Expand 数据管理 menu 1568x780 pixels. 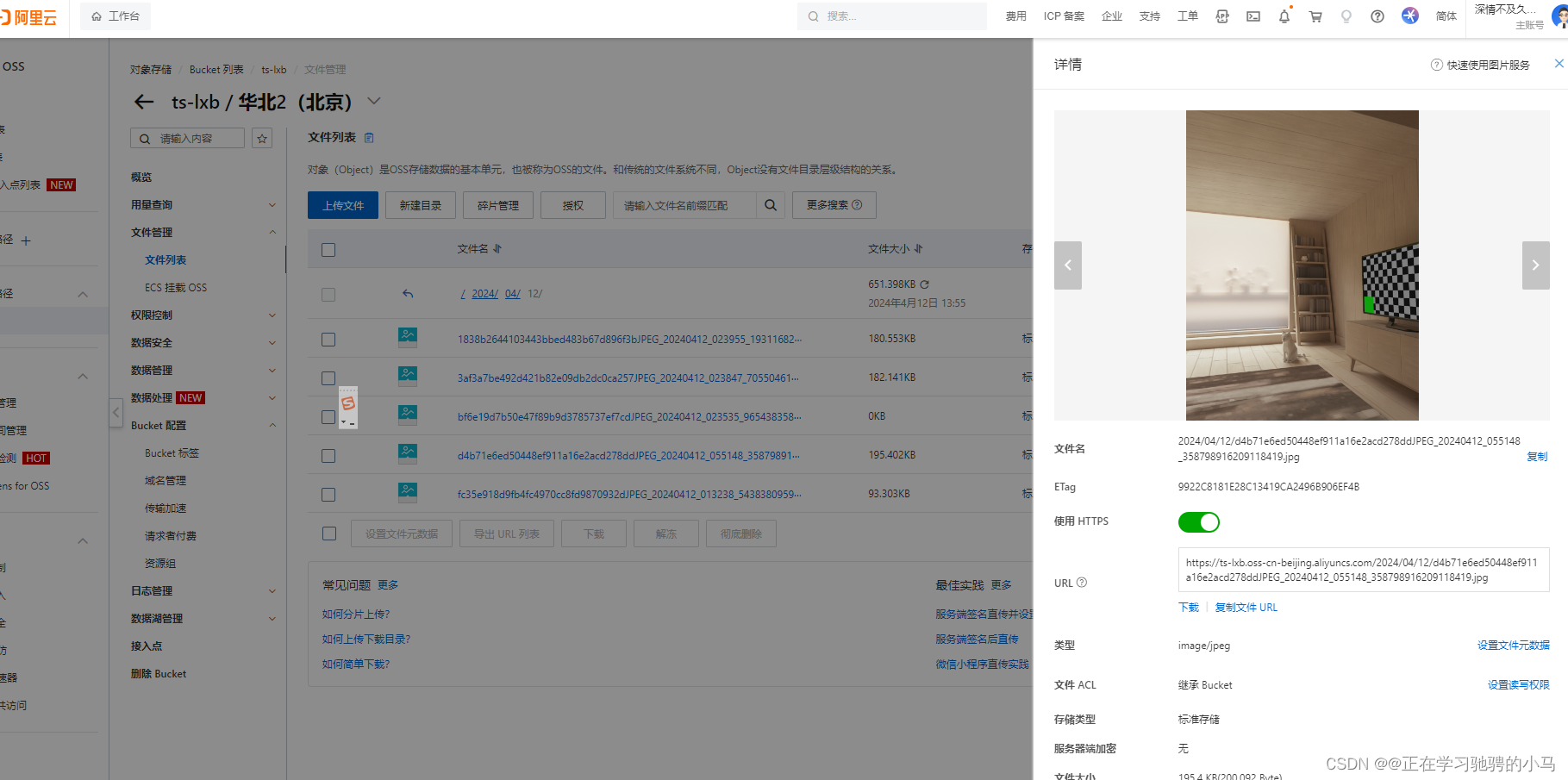coord(272,371)
